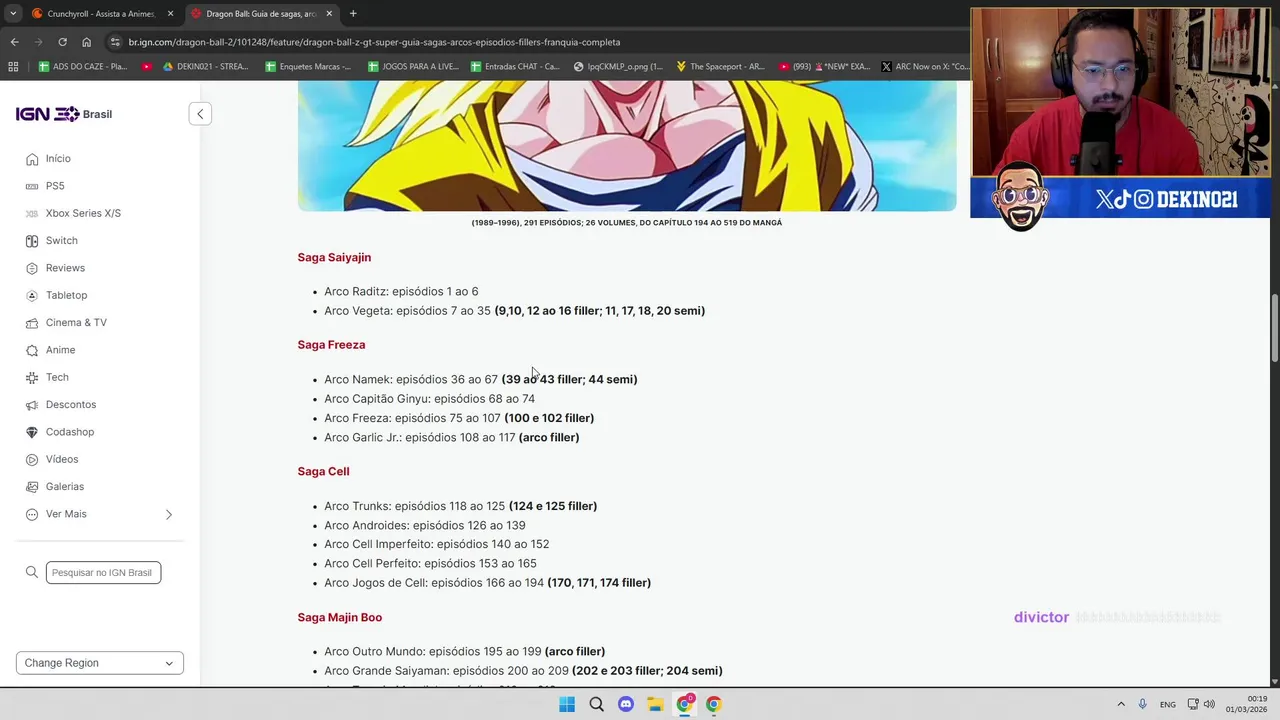Image resolution: width=1280 pixels, height=720 pixels.
Task: Click the Dragon Ball Z header image
Action: click(627, 146)
